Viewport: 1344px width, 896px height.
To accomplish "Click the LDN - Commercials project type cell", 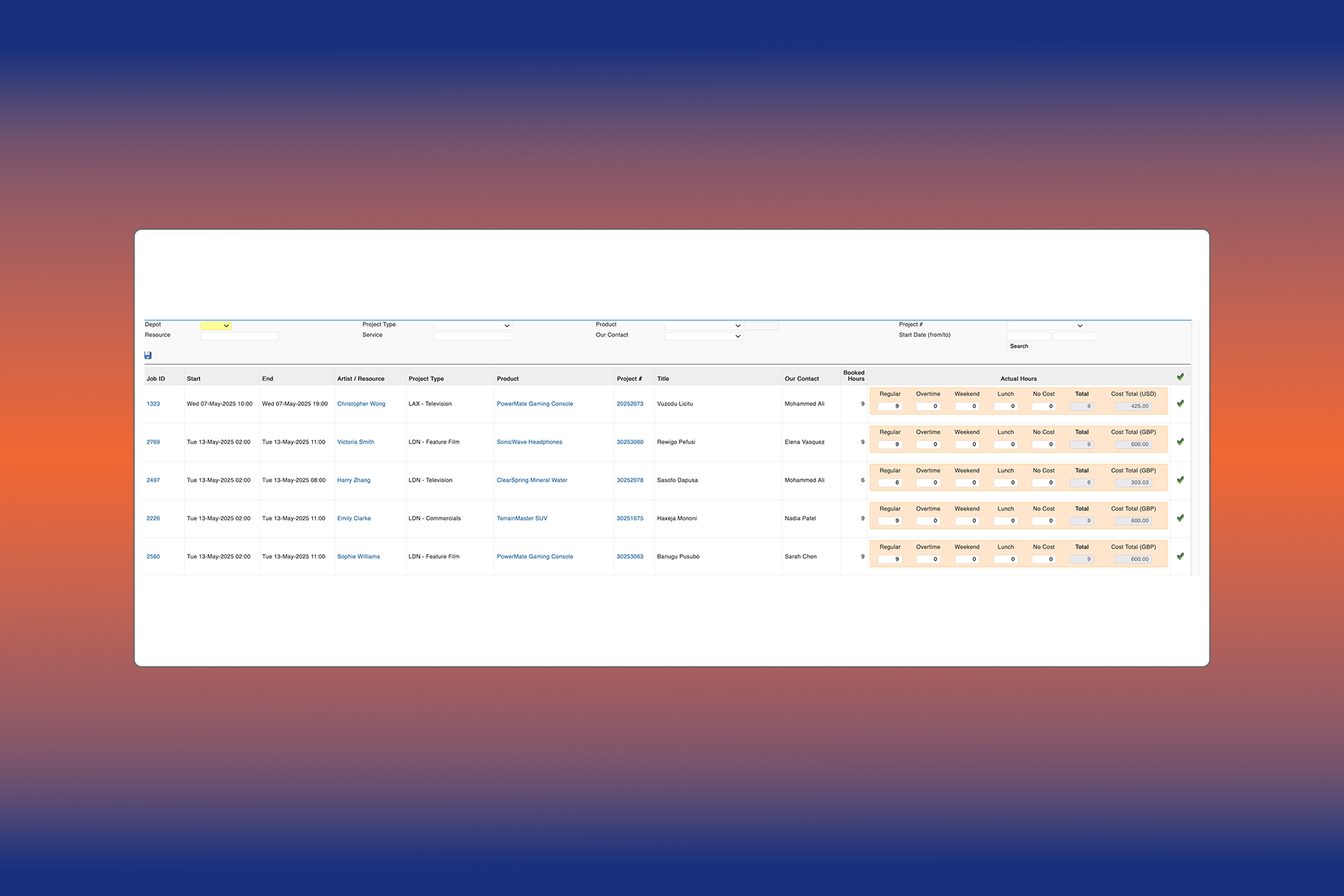I will pyautogui.click(x=435, y=518).
